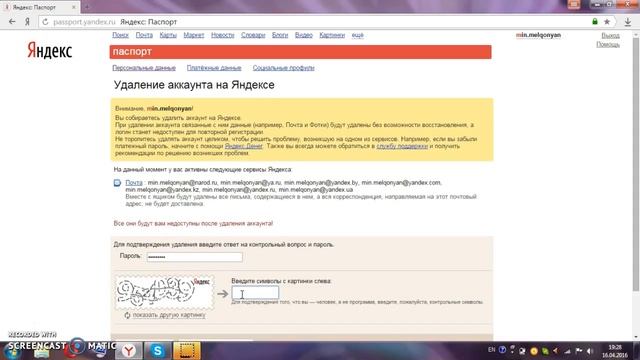The image size is (640, 360).
Task: Open Поиск in top navigation
Action: [120, 35]
